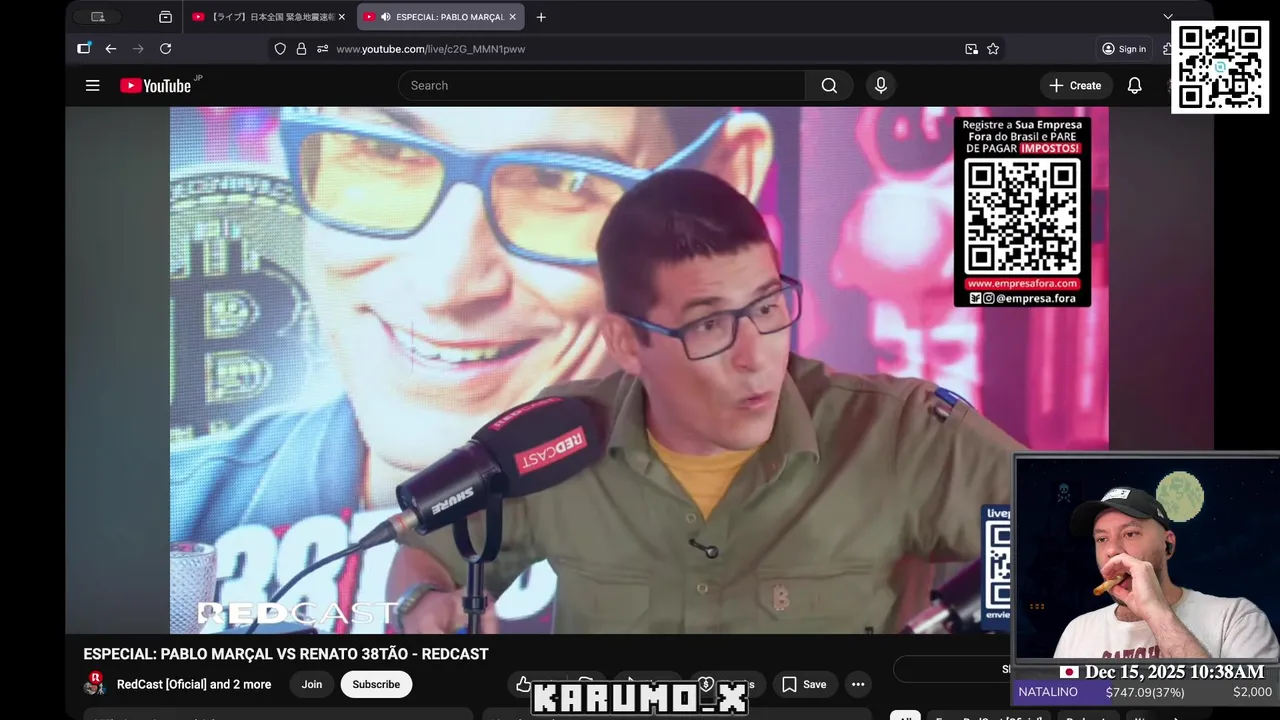
Task: Click the browser forward arrow
Action: pyautogui.click(x=138, y=48)
